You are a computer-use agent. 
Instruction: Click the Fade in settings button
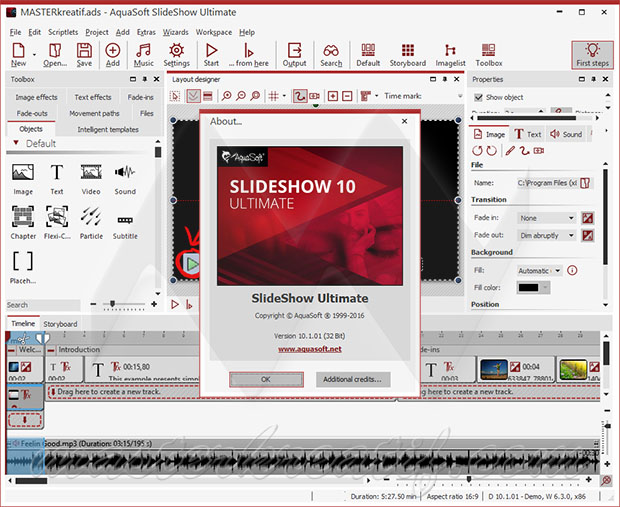click(588, 218)
